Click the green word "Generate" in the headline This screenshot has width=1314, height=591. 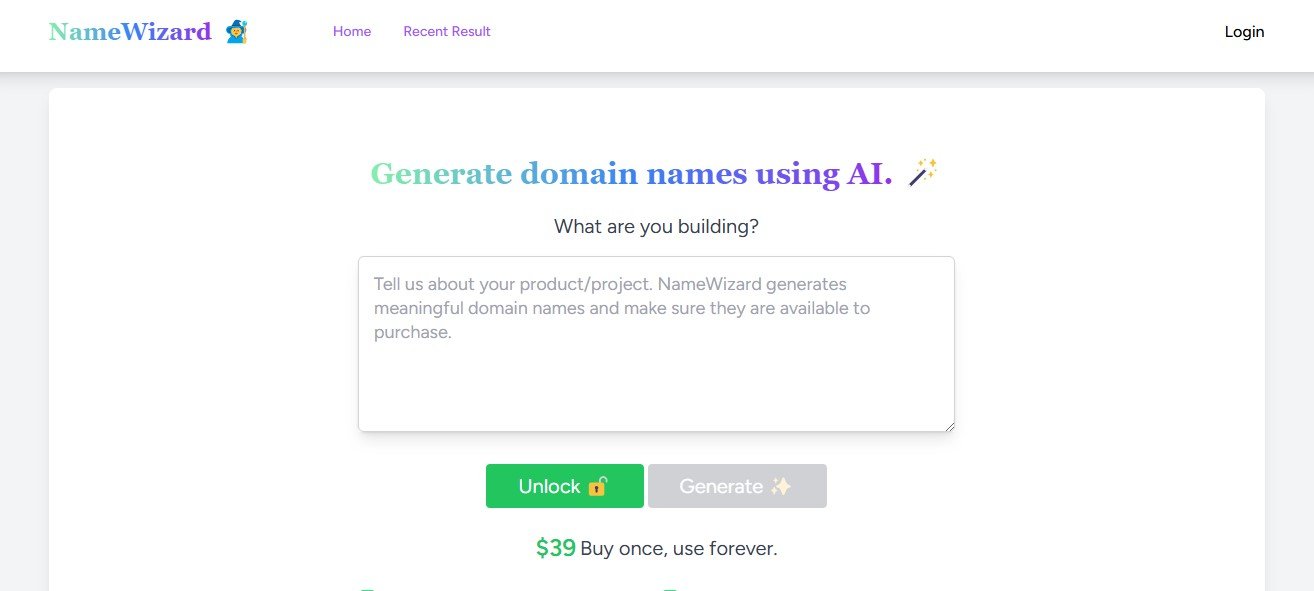[441, 174]
